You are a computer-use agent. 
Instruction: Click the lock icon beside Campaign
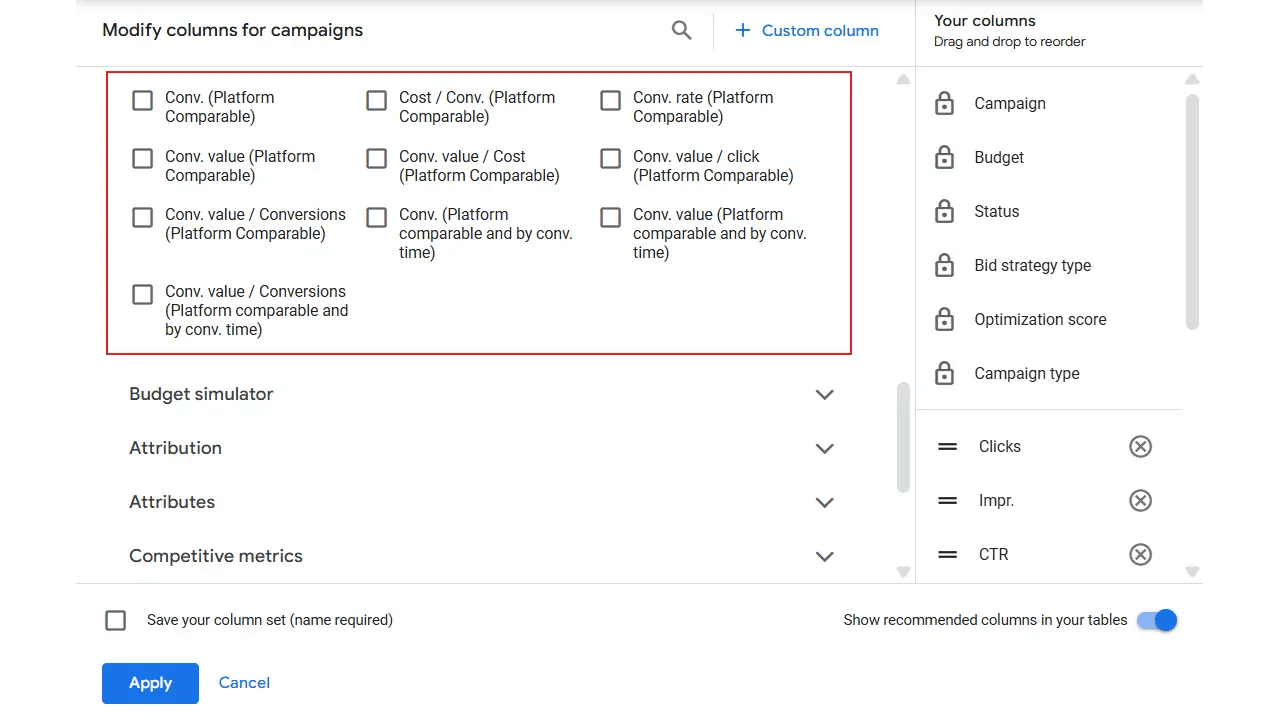pyautogui.click(x=944, y=103)
